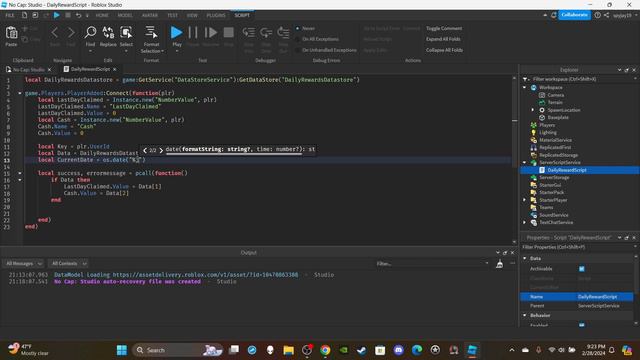Image resolution: width=640 pixels, height=360 pixels.
Task: Show next signature in autocomplete tooltip
Action: click(x=161, y=150)
